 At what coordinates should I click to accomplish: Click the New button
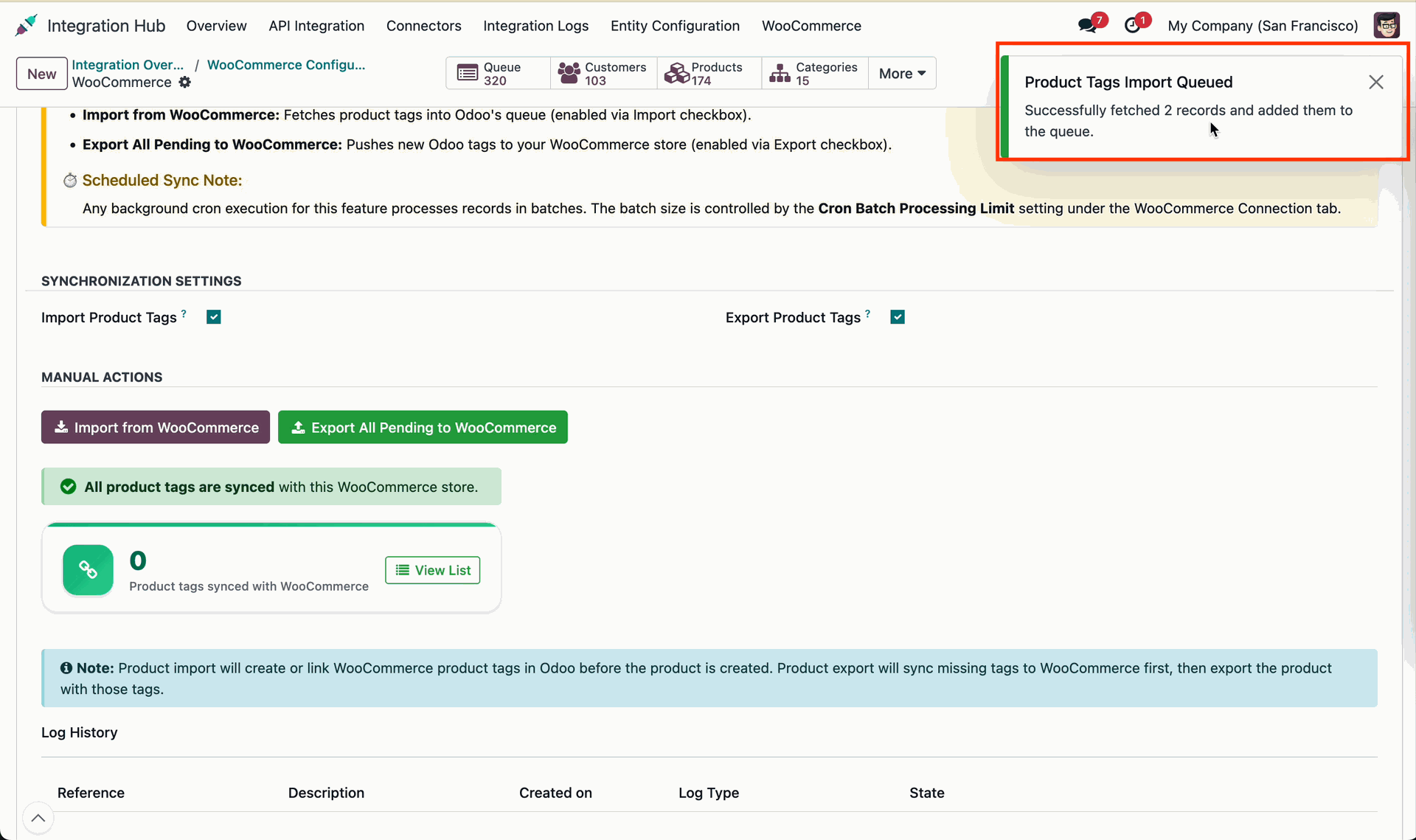(x=41, y=74)
